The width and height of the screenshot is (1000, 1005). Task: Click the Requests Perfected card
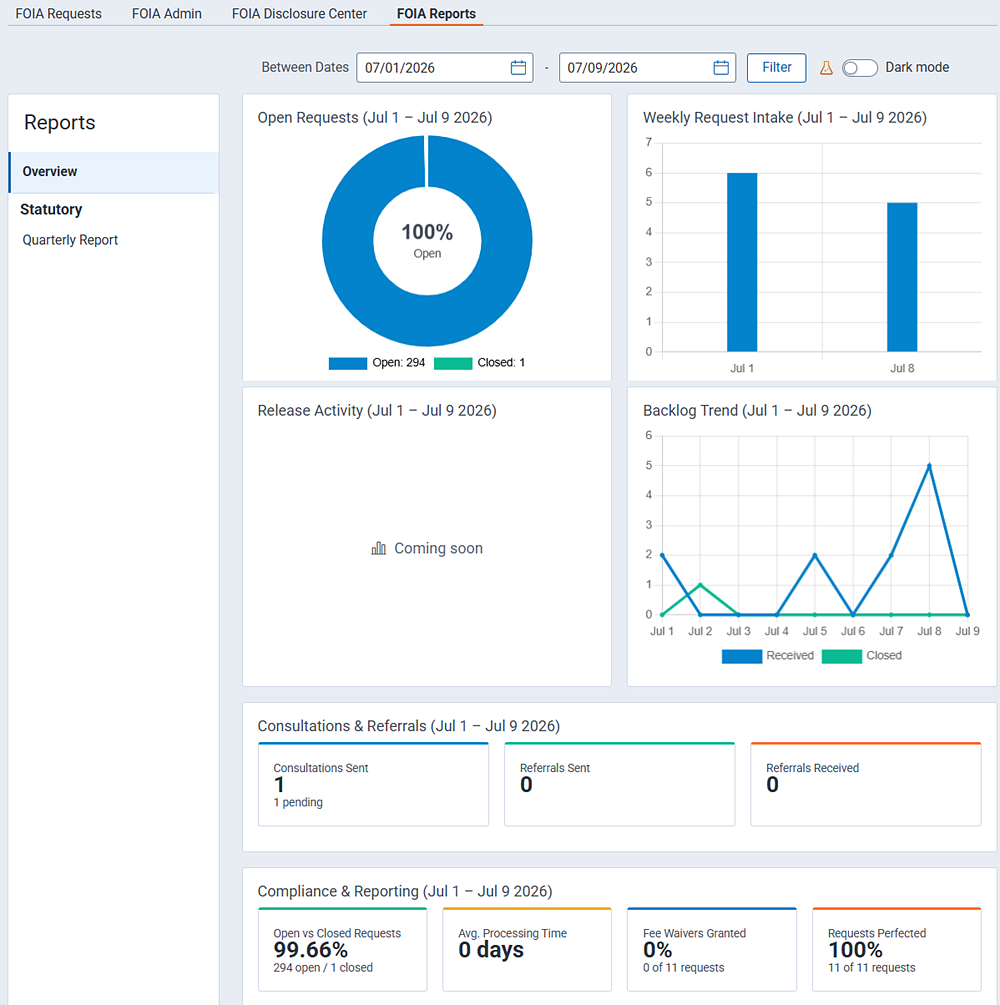(896, 949)
